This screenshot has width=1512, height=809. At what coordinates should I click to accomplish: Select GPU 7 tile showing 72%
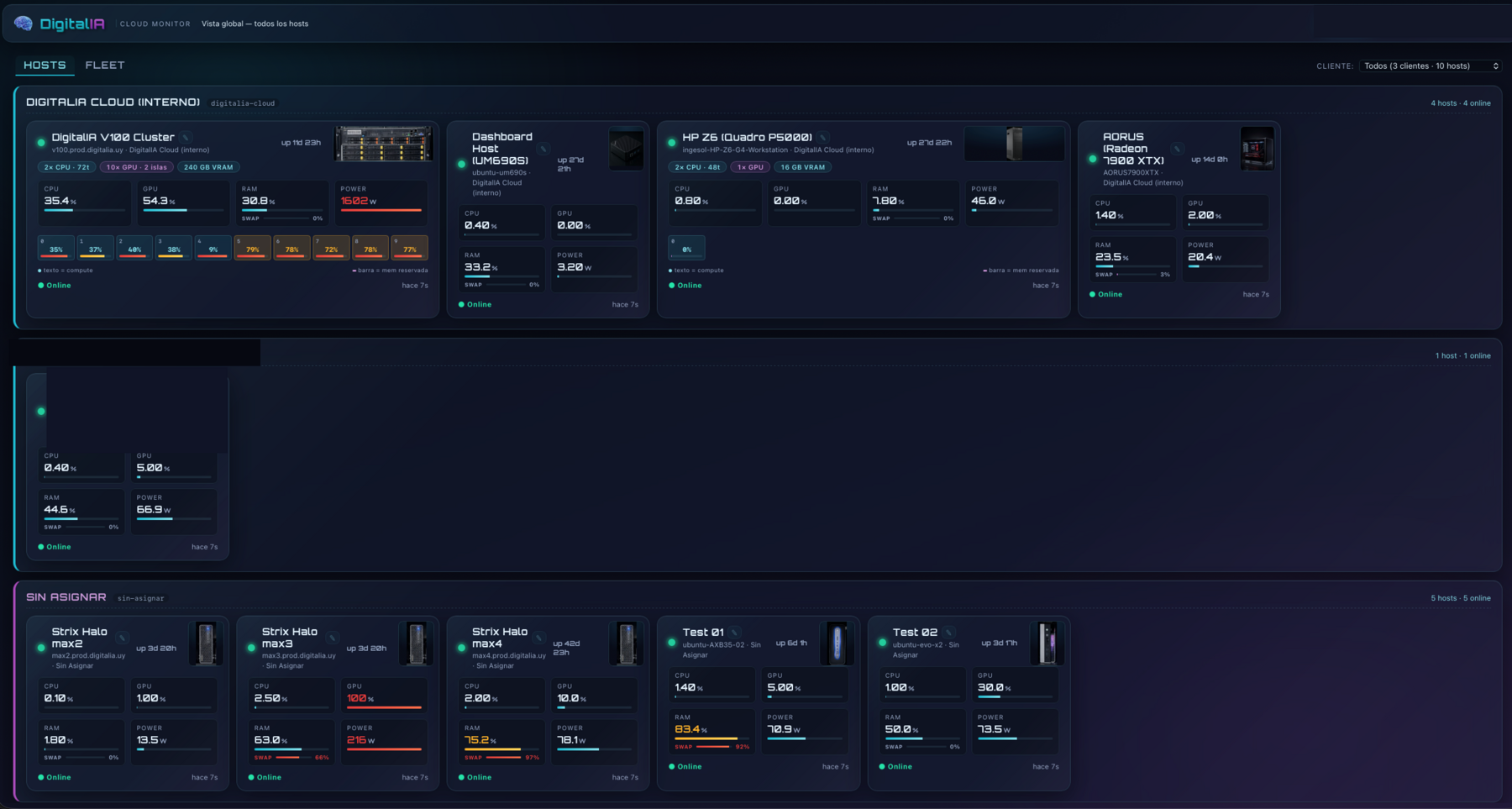331,247
